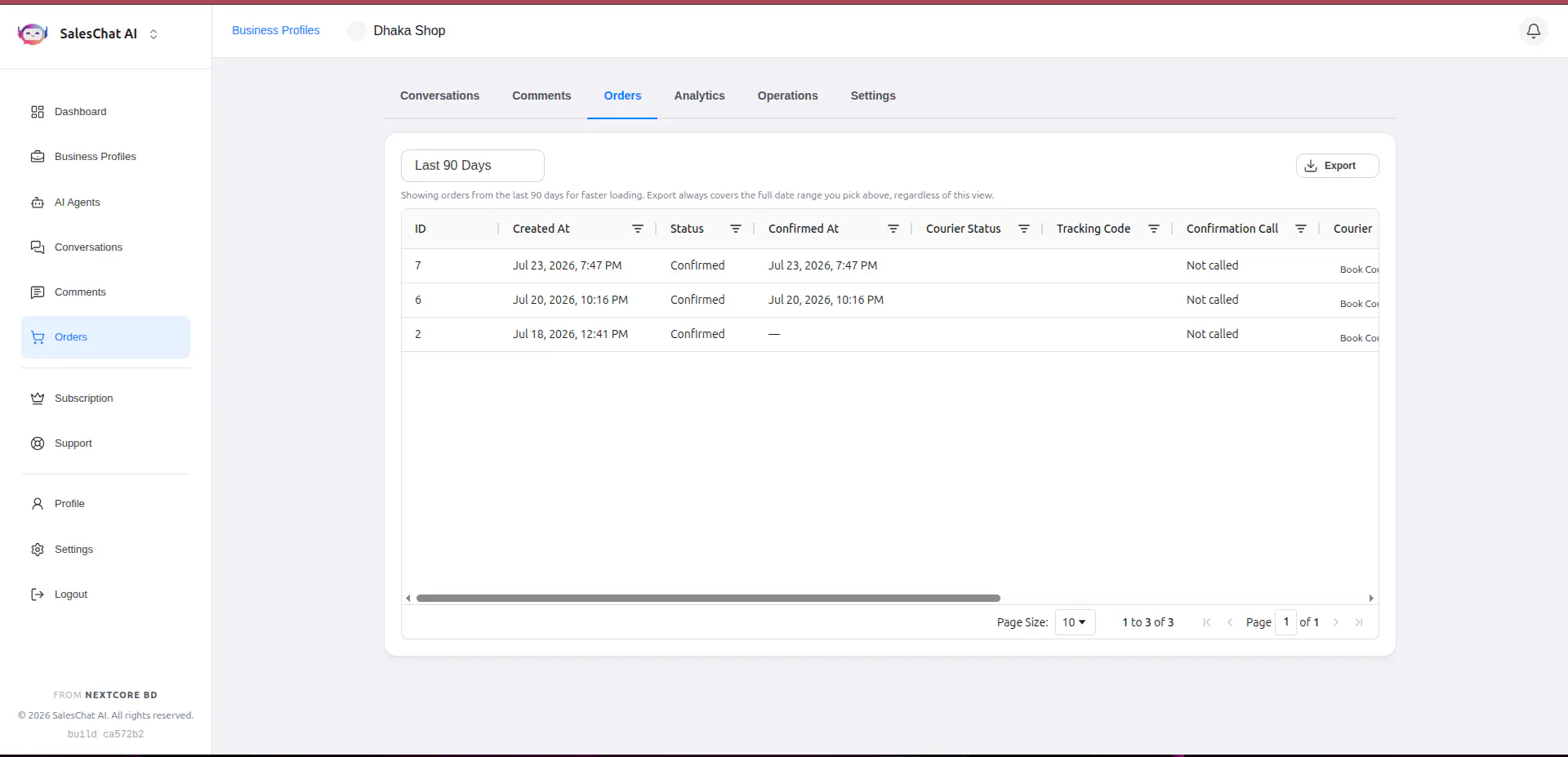Click 'Jul 20, 2026, 10:16 PM' Confirmed At cell
Image resolution: width=1568 pixels, height=757 pixels.
click(826, 300)
